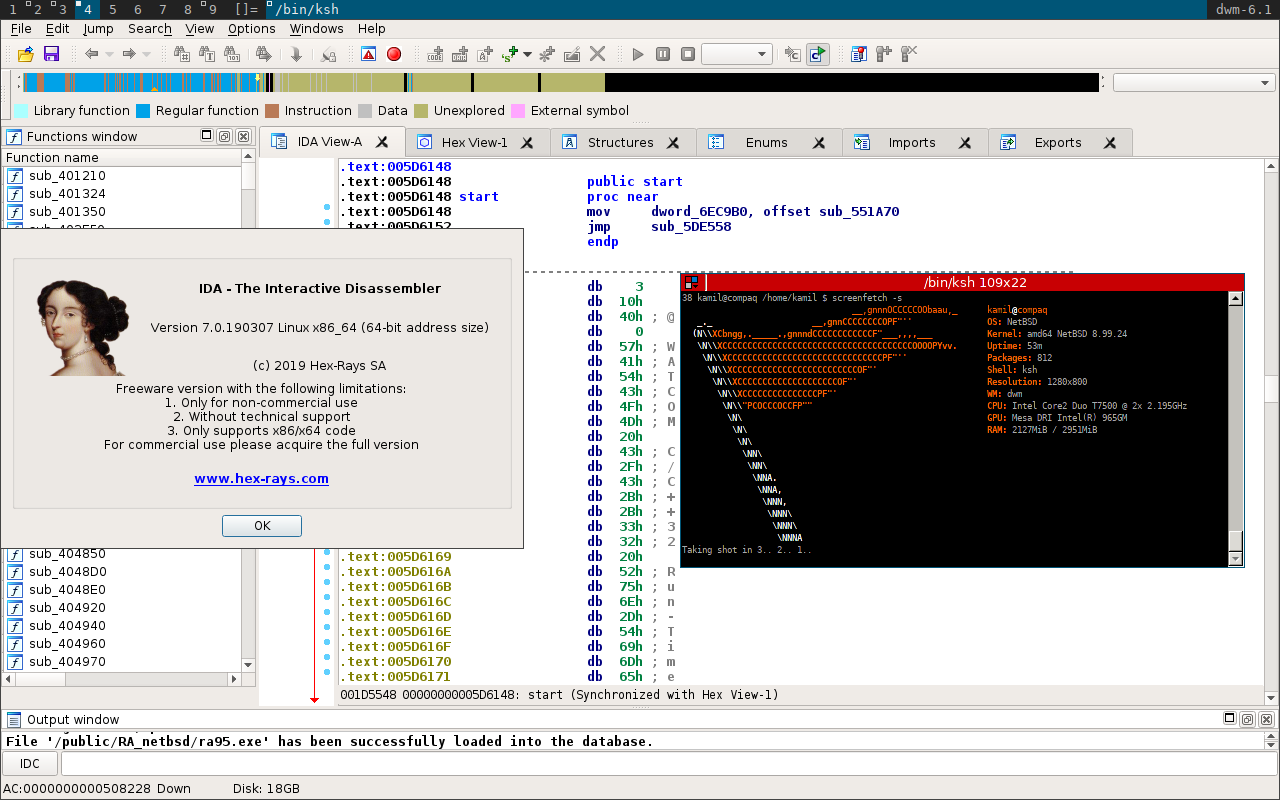The height and width of the screenshot is (800, 1280).
Task: Search byte sequence with binoculars 101 icon
Action: click(x=232, y=54)
